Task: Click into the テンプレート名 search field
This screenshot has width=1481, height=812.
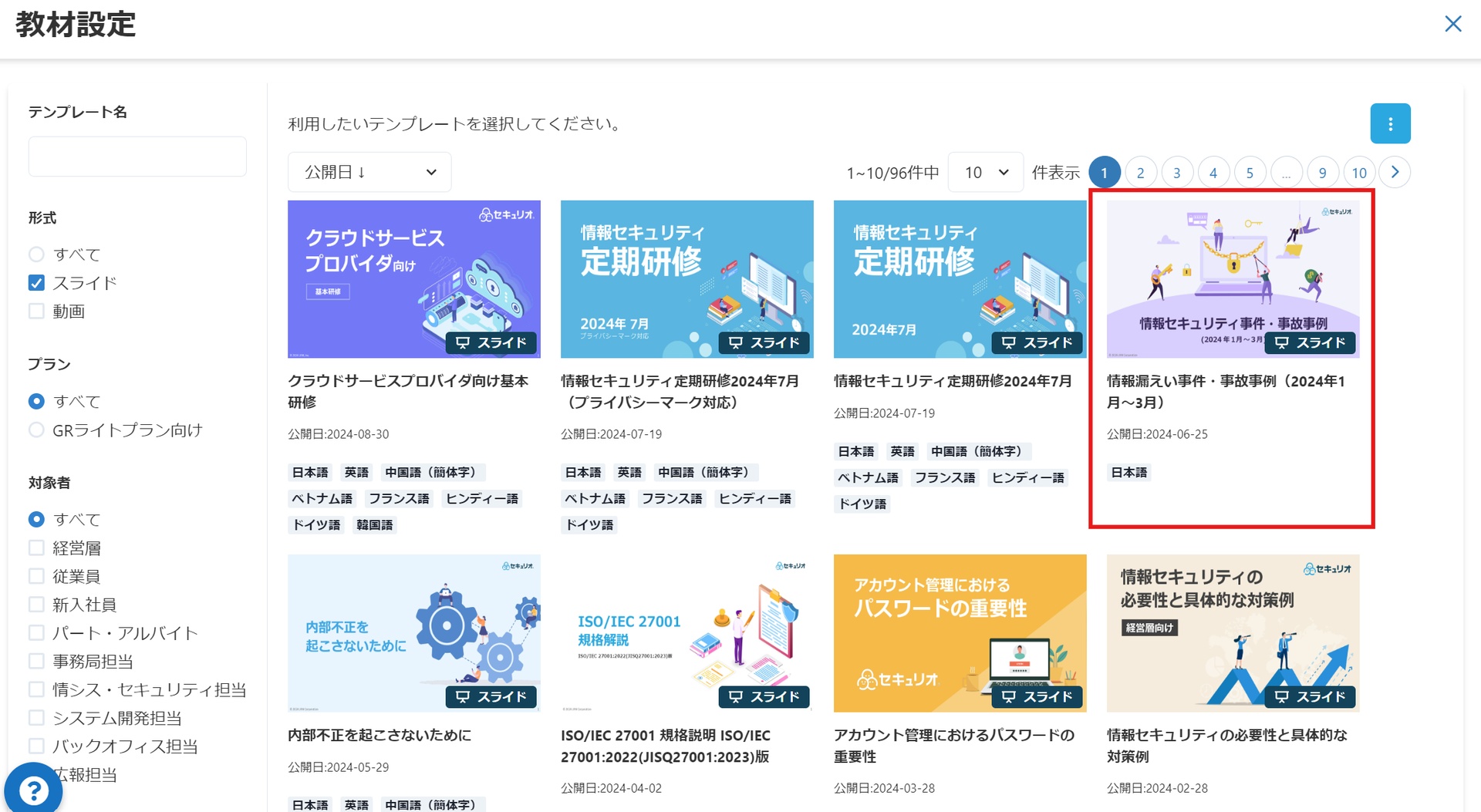Action: 137,157
